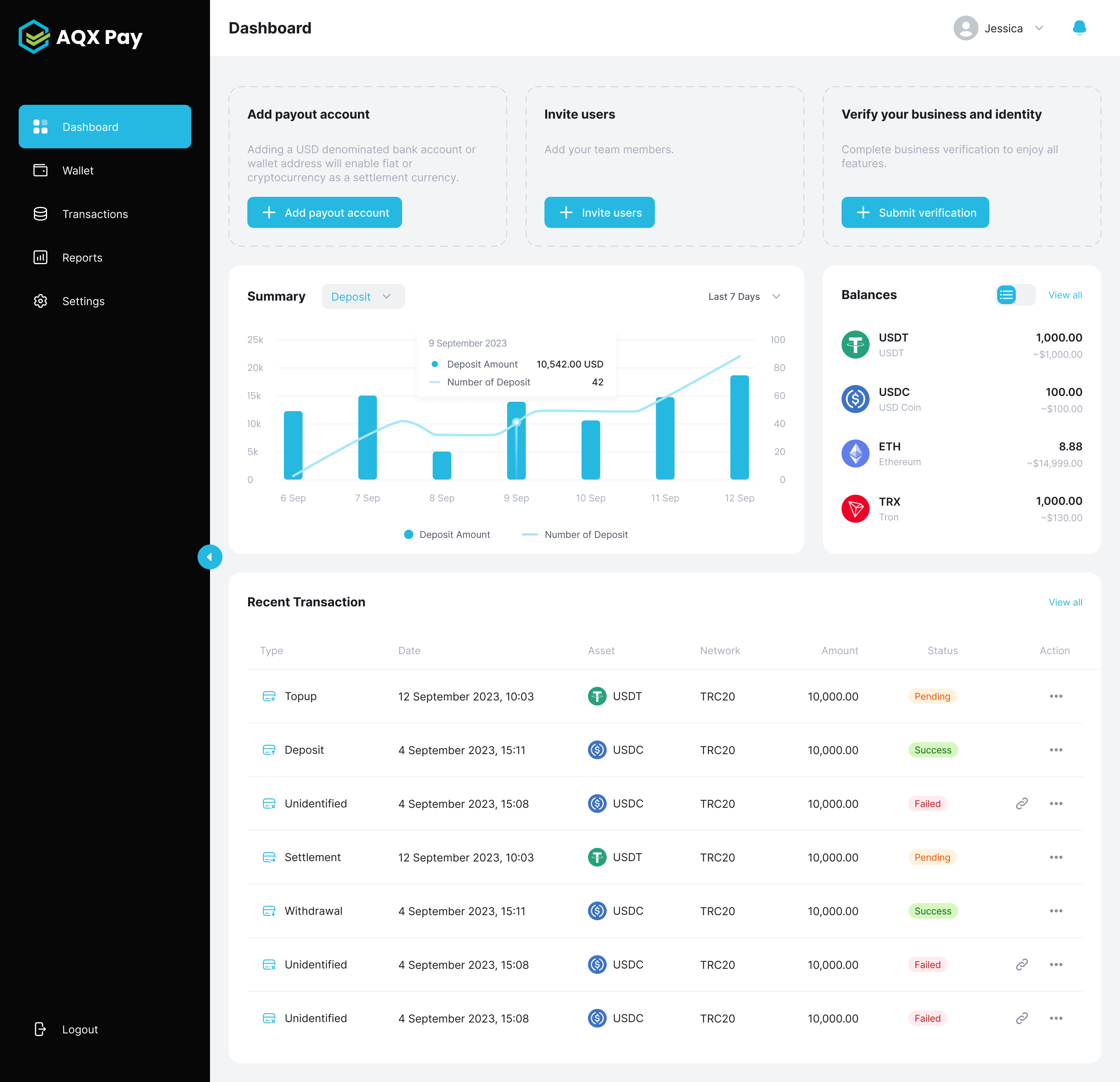Open more actions for the last transaction row
The width and height of the screenshot is (1120, 1082).
1056,1018
